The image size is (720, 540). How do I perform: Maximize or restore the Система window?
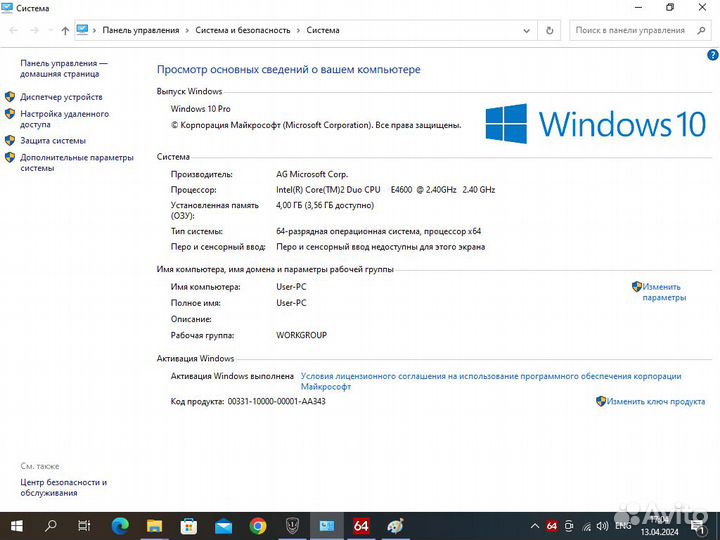[x=670, y=8]
